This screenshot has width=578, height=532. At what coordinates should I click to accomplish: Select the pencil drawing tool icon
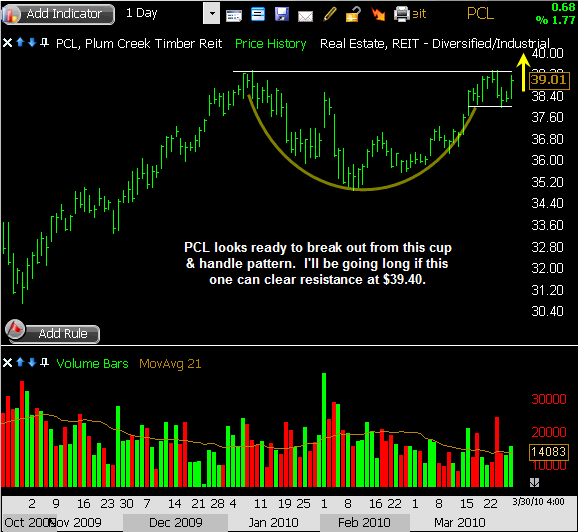click(x=330, y=14)
